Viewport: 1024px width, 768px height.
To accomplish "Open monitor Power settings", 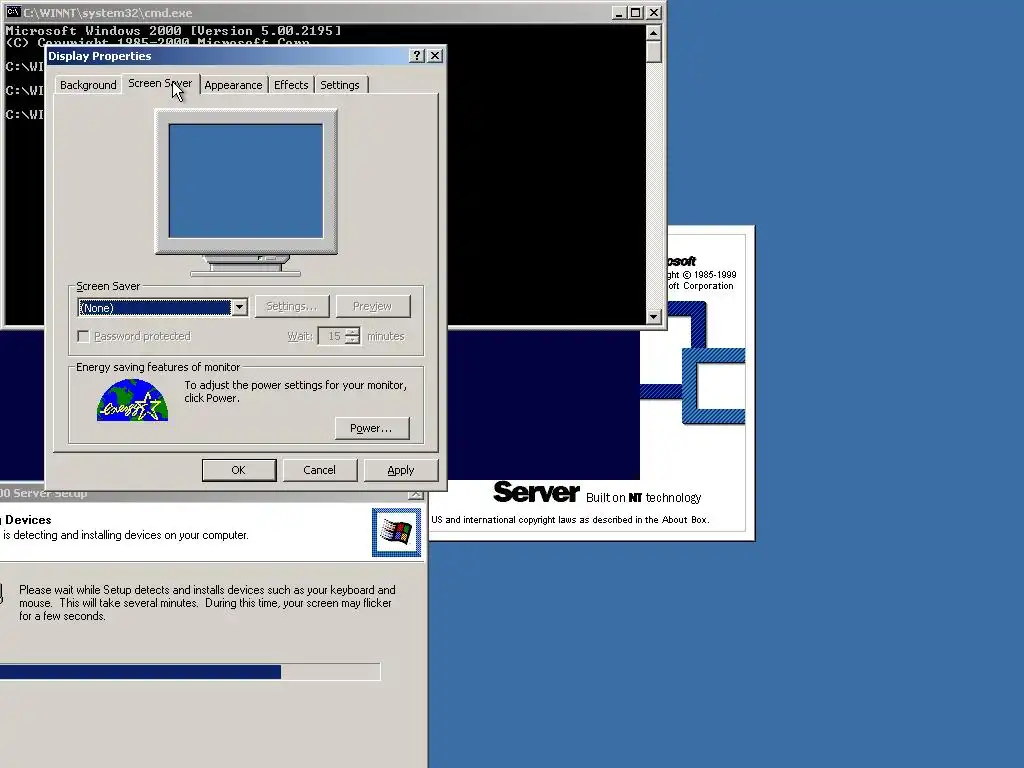I will 372,428.
